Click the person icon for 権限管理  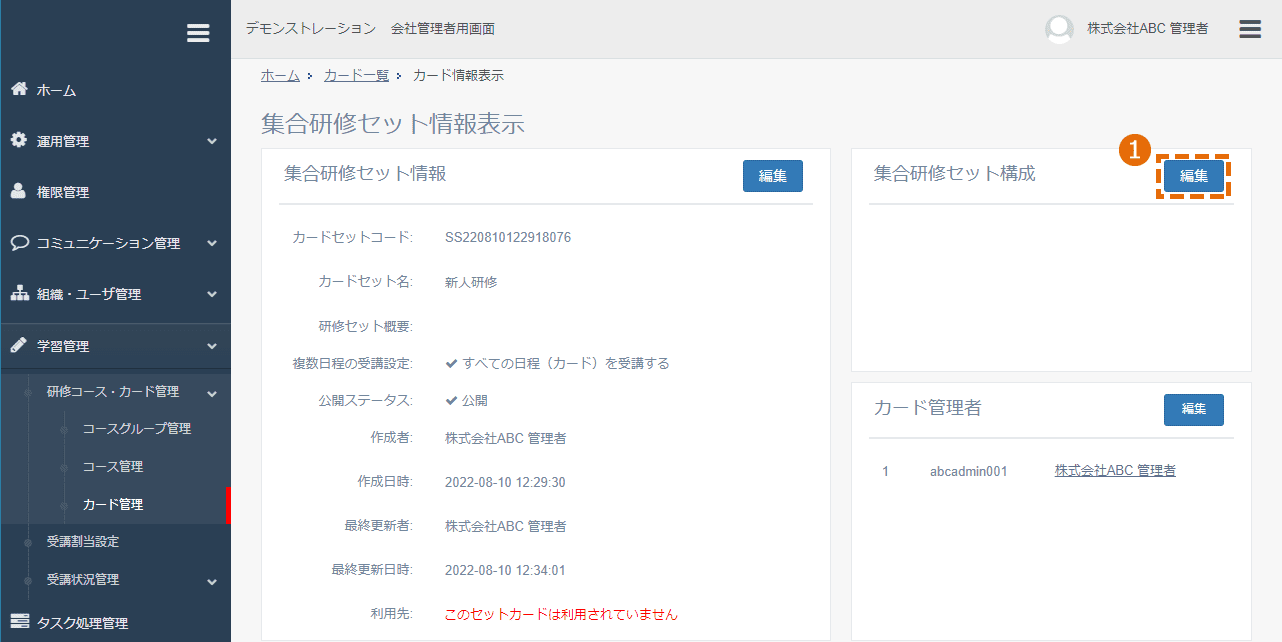tap(19, 191)
